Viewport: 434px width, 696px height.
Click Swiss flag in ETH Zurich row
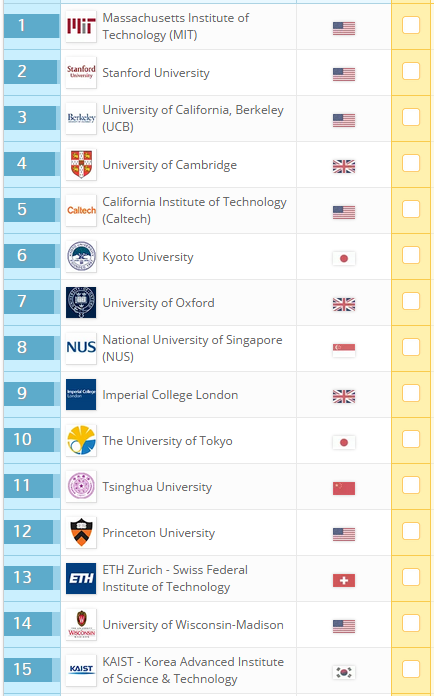click(x=344, y=580)
